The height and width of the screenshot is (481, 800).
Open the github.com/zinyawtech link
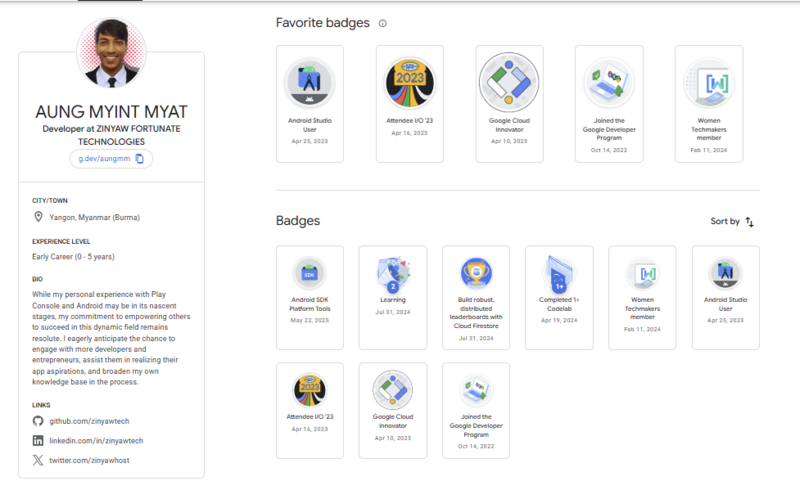(89, 421)
